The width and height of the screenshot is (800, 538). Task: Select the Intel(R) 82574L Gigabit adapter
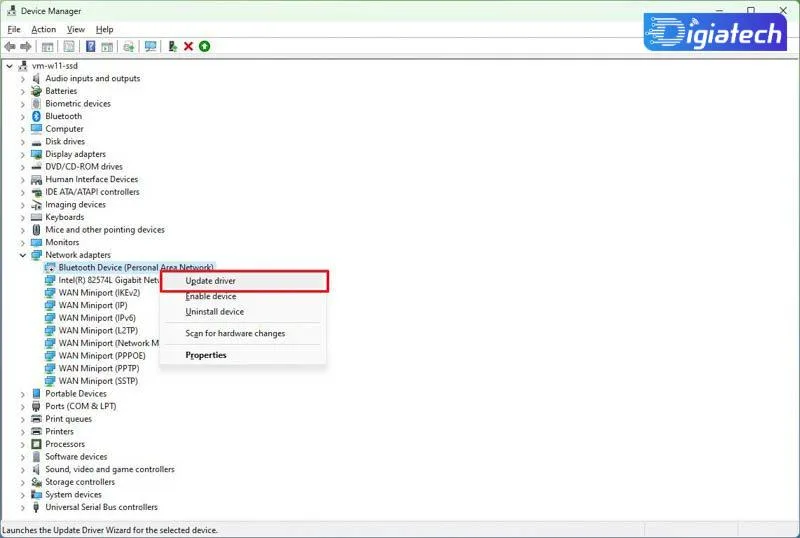pos(109,280)
